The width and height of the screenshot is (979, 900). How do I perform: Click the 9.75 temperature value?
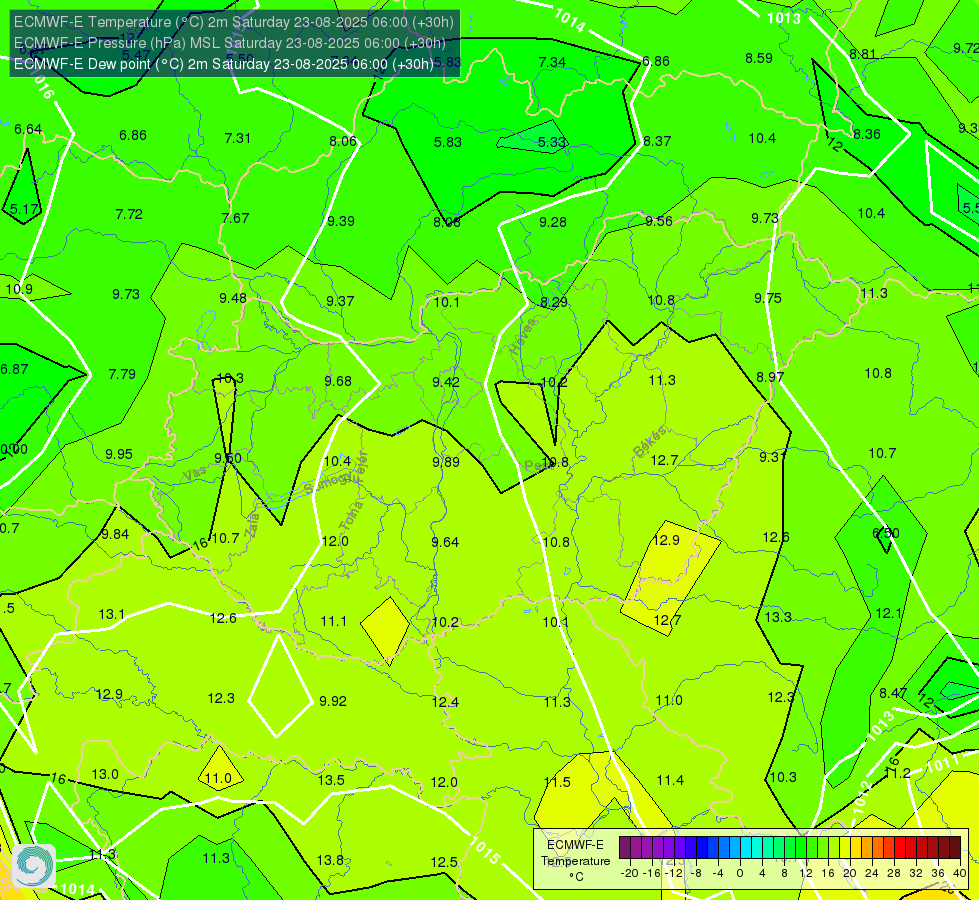[767, 299]
